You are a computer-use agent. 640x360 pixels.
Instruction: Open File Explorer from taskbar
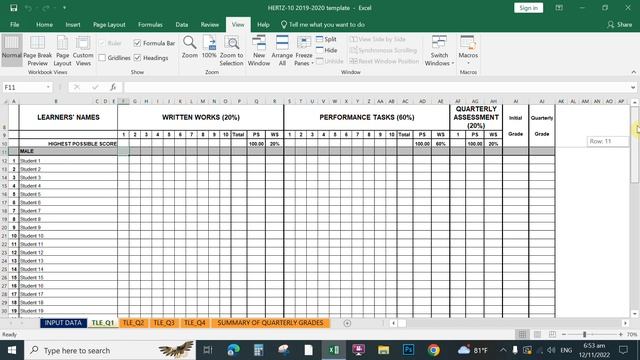tap(383, 350)
